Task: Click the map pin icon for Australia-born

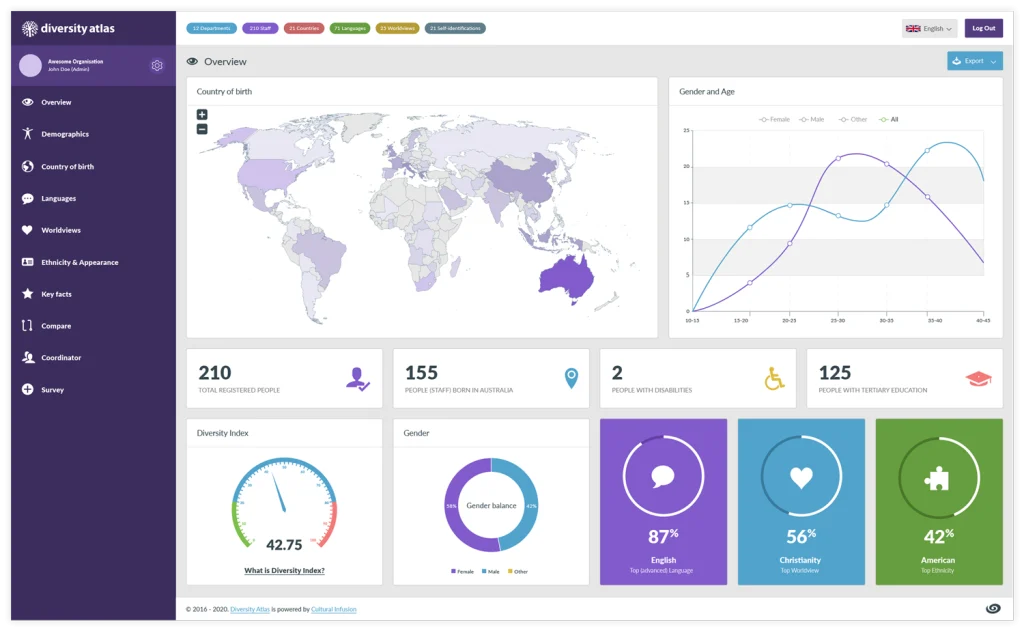Action: [x=571, y=378]
